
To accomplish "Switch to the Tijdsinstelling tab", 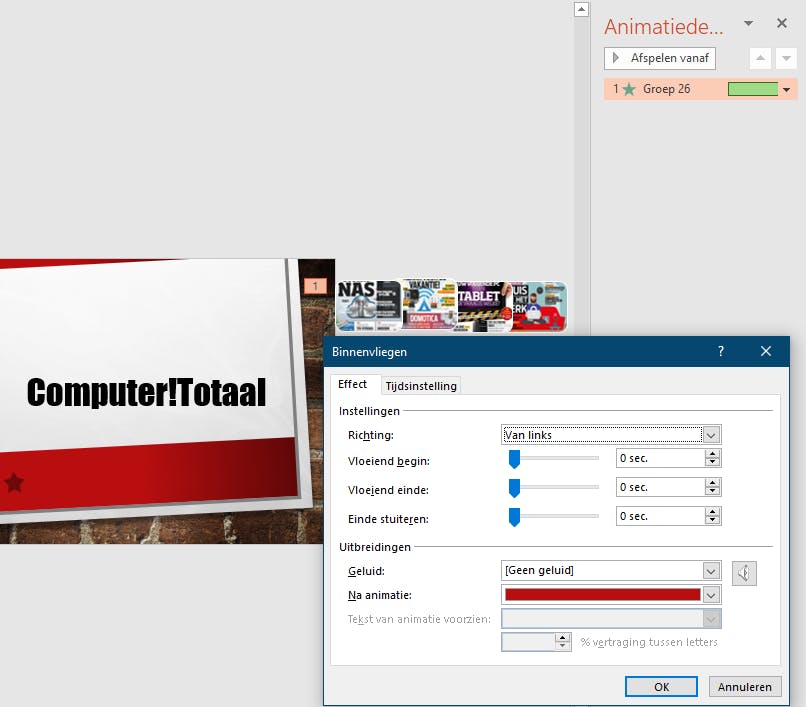I will pos(421,386).
